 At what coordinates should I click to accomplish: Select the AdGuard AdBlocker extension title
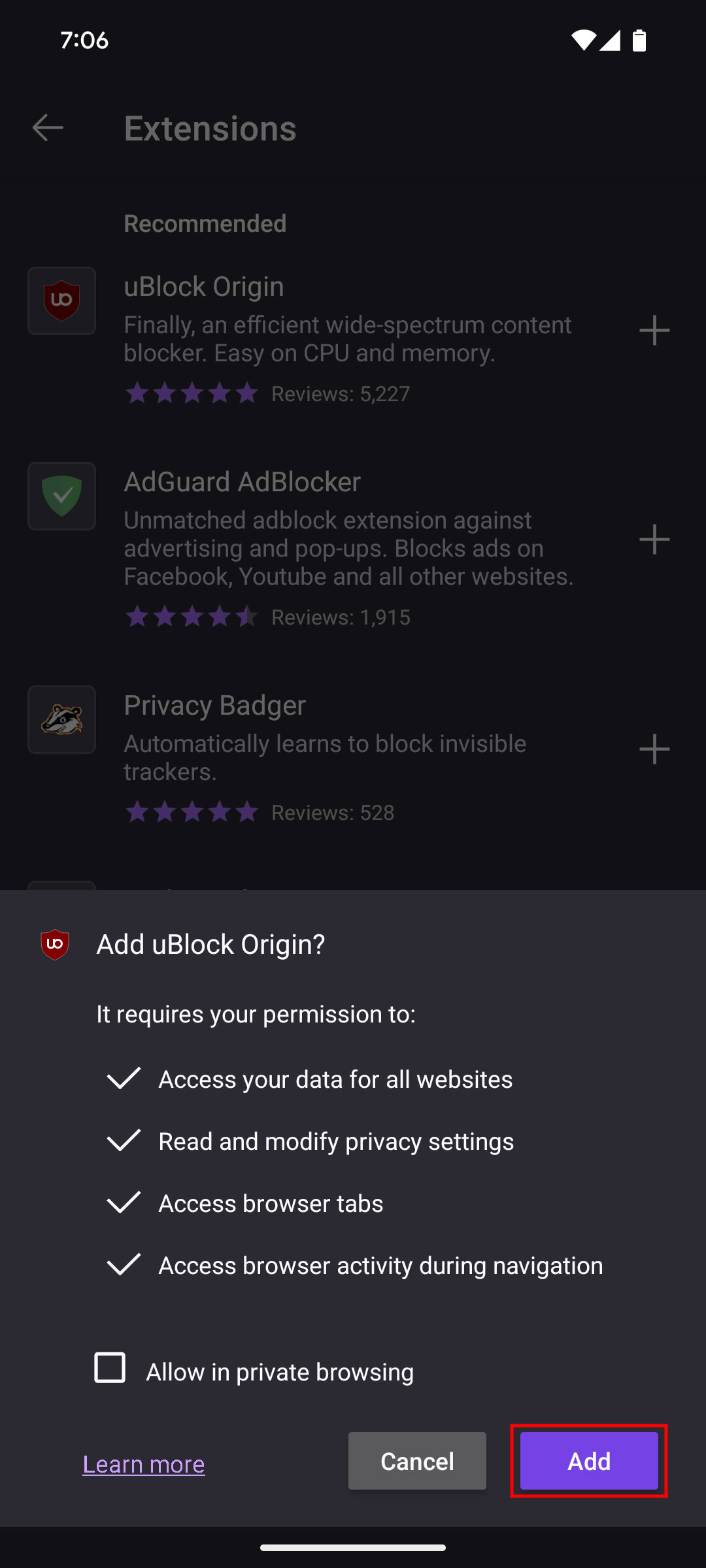pos(243,482)
